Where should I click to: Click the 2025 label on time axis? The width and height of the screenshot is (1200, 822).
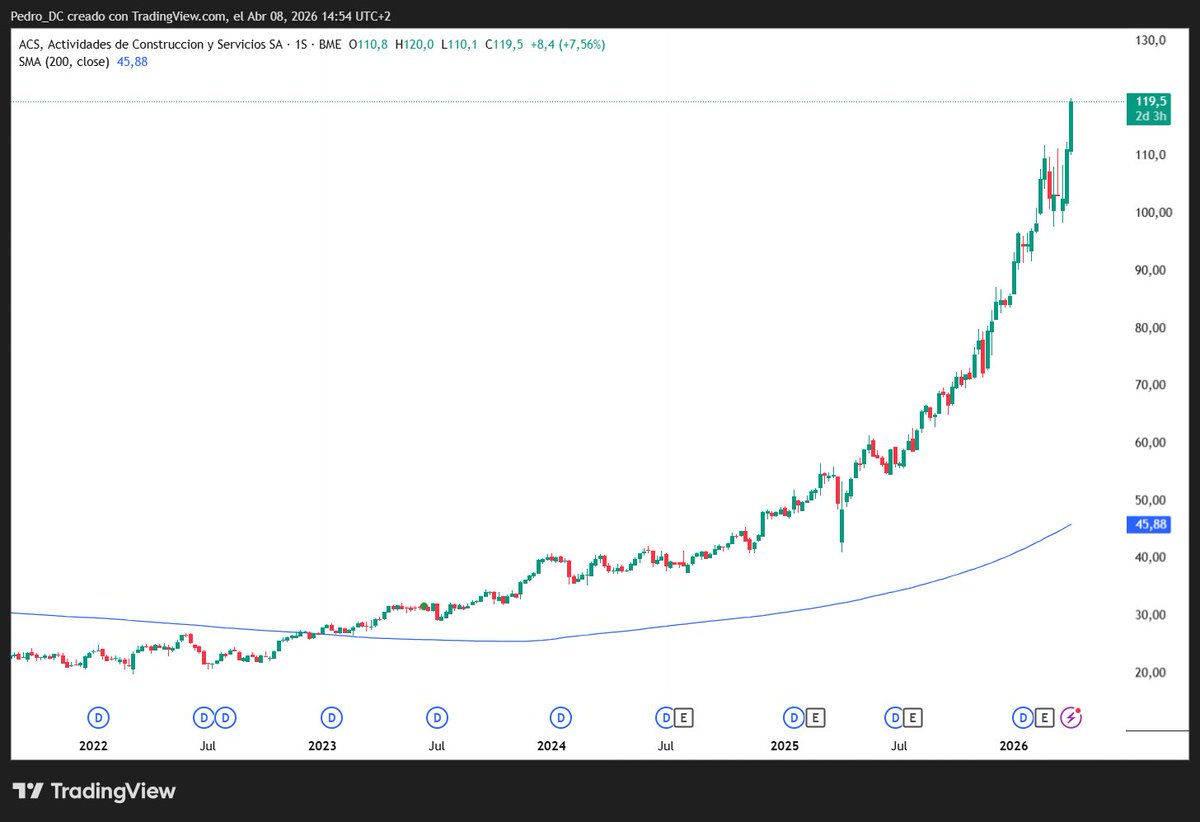(x=784, y=746)
